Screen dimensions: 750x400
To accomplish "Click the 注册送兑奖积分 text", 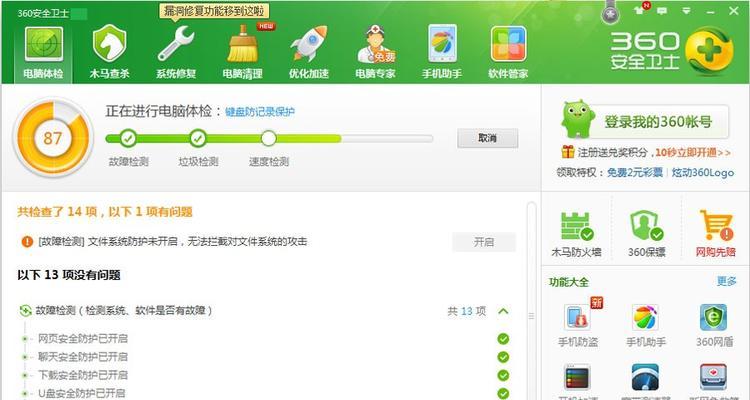I will (x=612, y=153).
